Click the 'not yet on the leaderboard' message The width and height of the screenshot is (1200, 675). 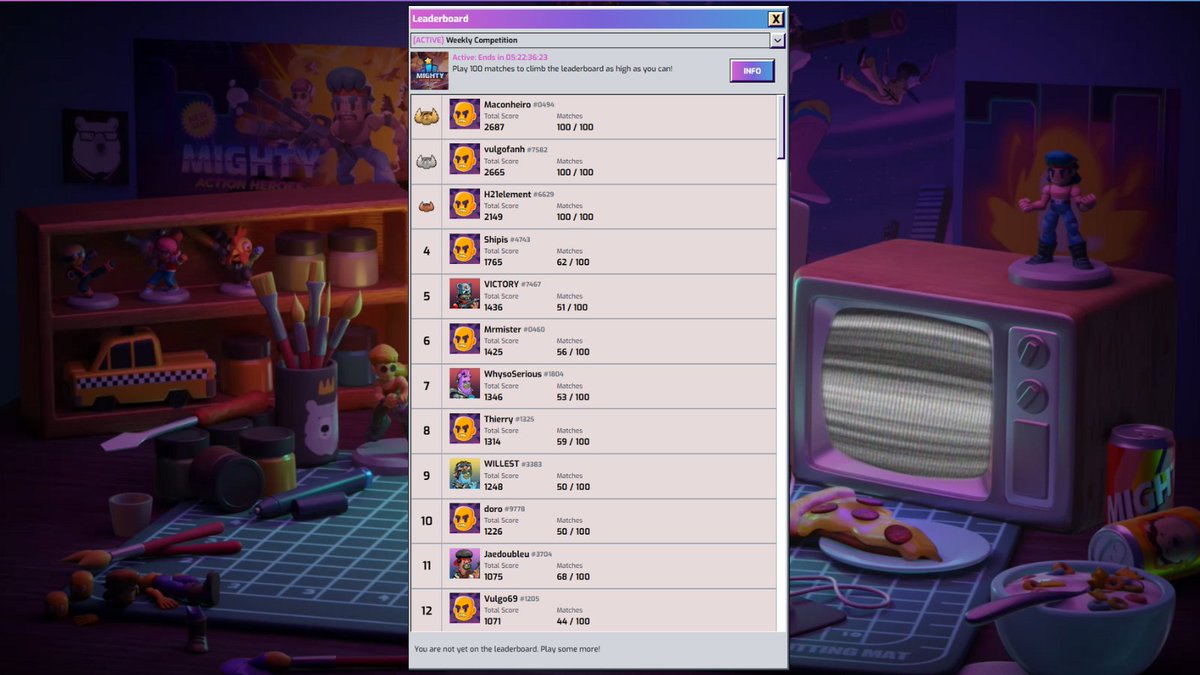[507, 649]
